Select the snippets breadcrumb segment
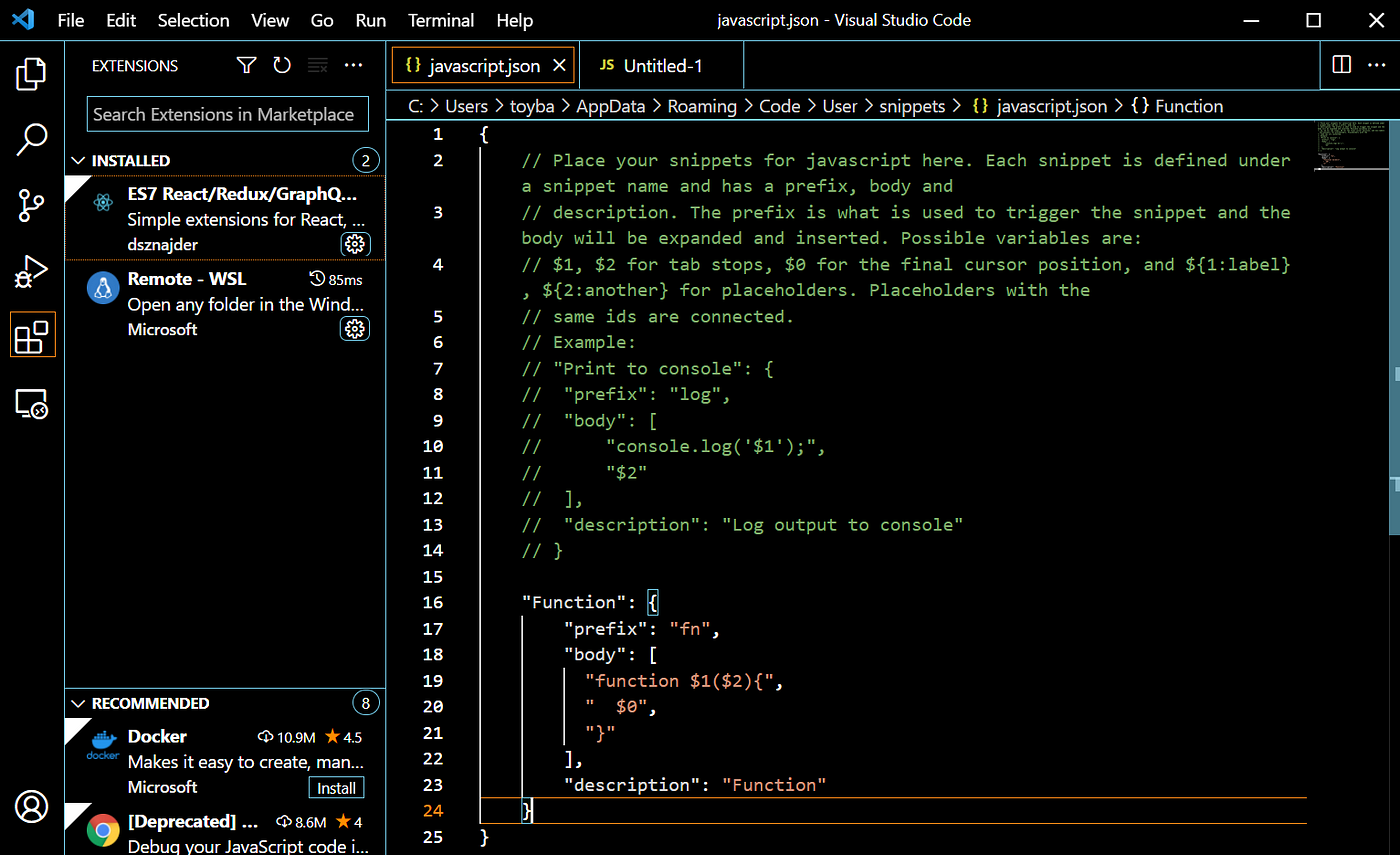Viewport: 1400px width, 855px height. point(912,106)
